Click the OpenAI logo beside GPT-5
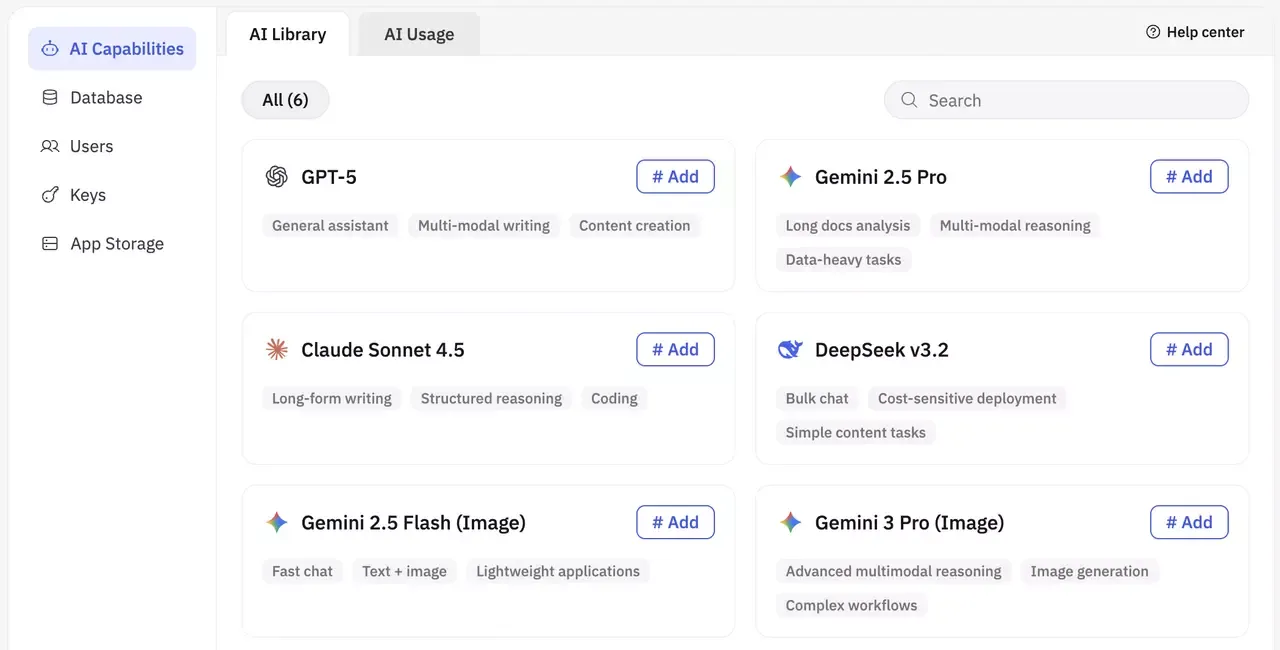The height and width of the screenshot is (650, 1280). tap(277, 176)
